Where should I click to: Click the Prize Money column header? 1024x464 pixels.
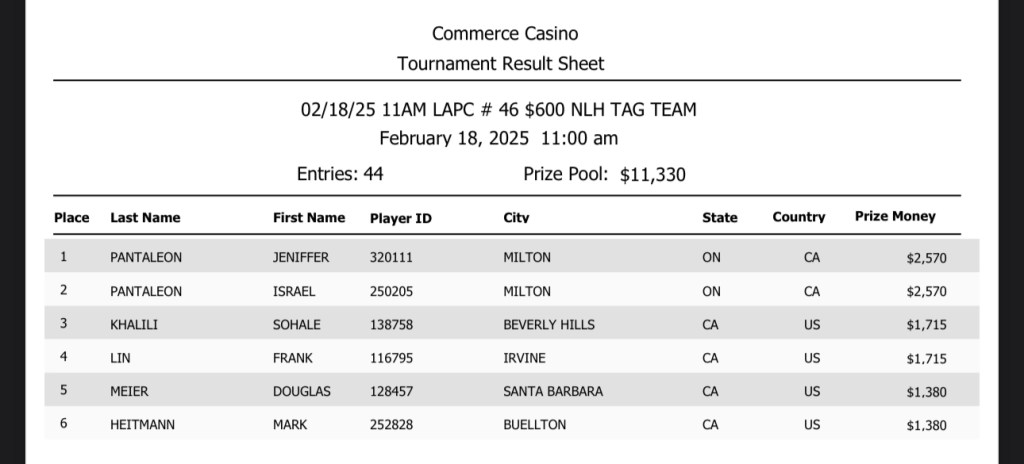[895, 216]
